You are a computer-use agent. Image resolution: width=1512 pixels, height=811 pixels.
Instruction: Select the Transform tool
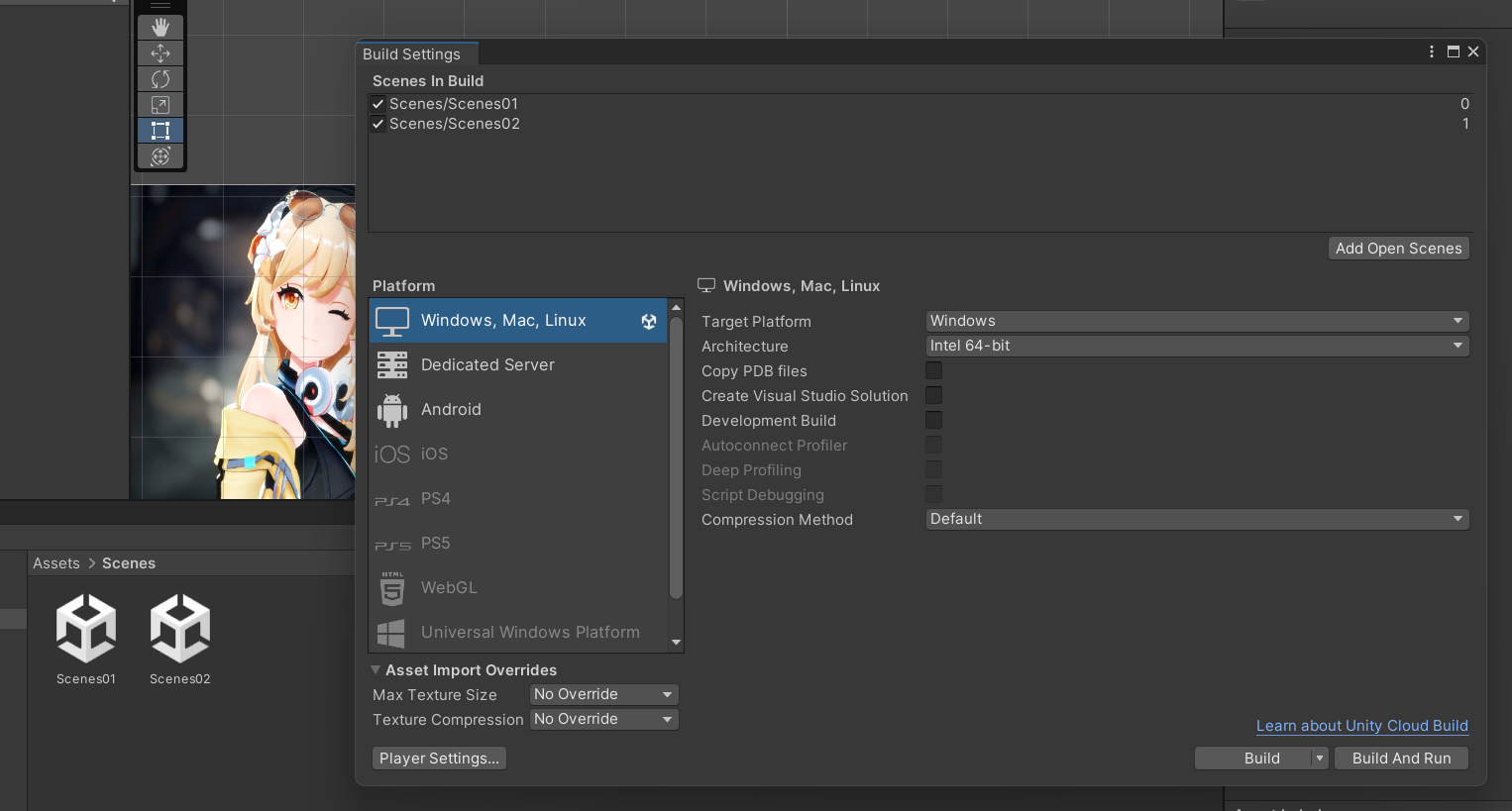[161, 156]
